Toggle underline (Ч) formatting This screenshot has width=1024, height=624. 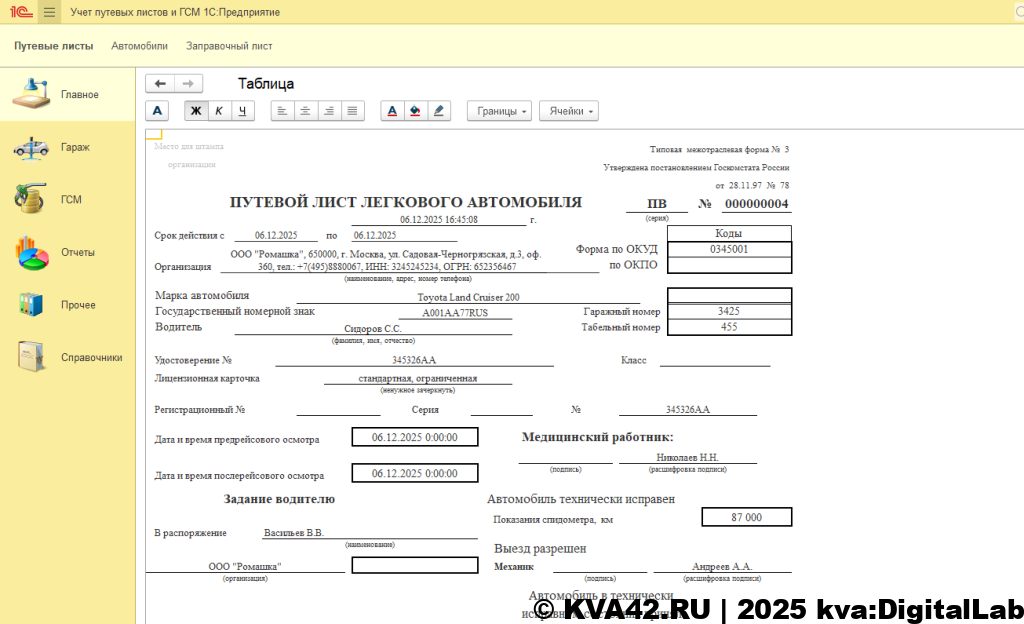242,111
